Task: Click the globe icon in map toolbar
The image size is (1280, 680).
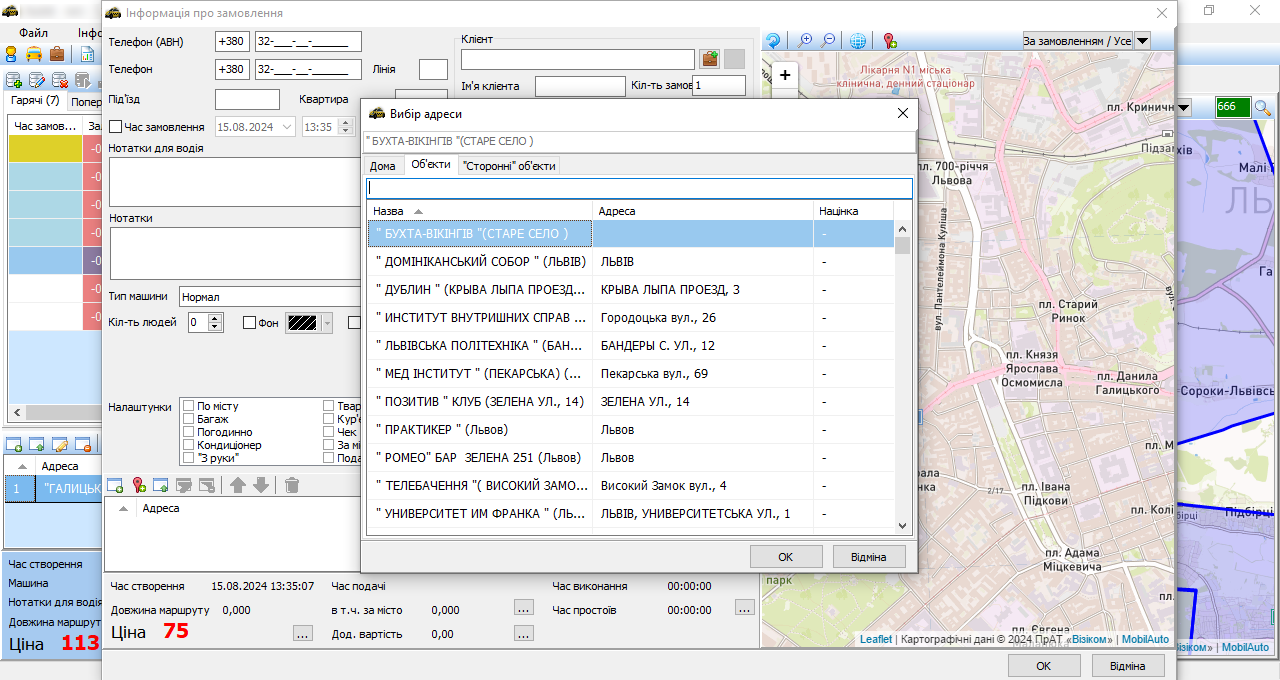Action: coord(858,41)
